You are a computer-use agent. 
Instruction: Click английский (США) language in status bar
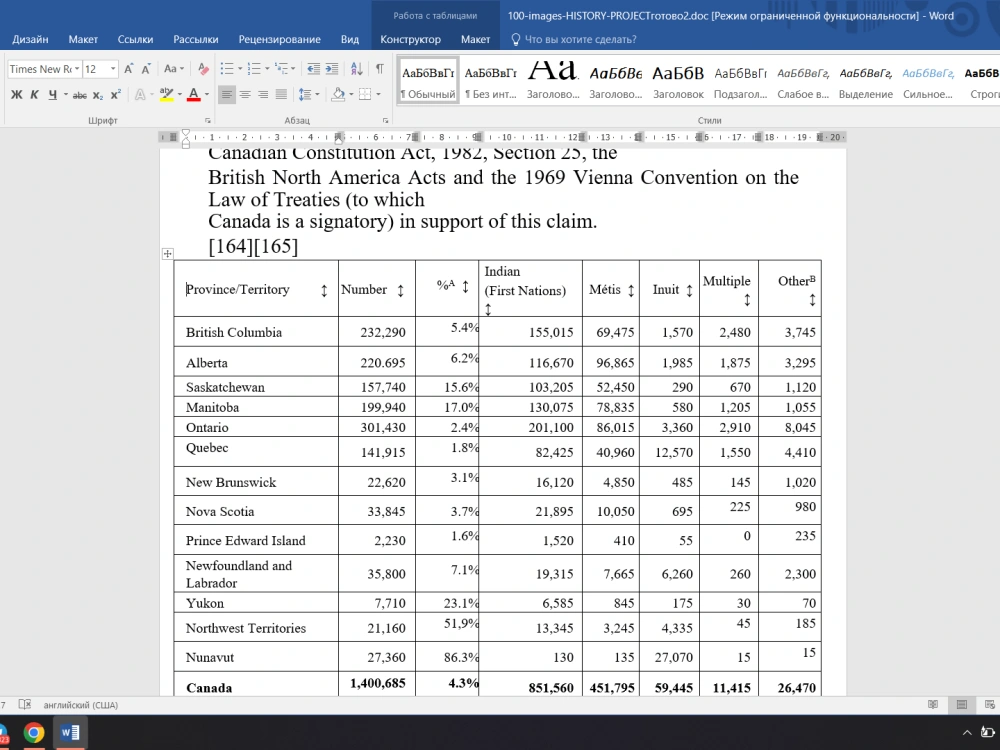[x=80, y=705]
